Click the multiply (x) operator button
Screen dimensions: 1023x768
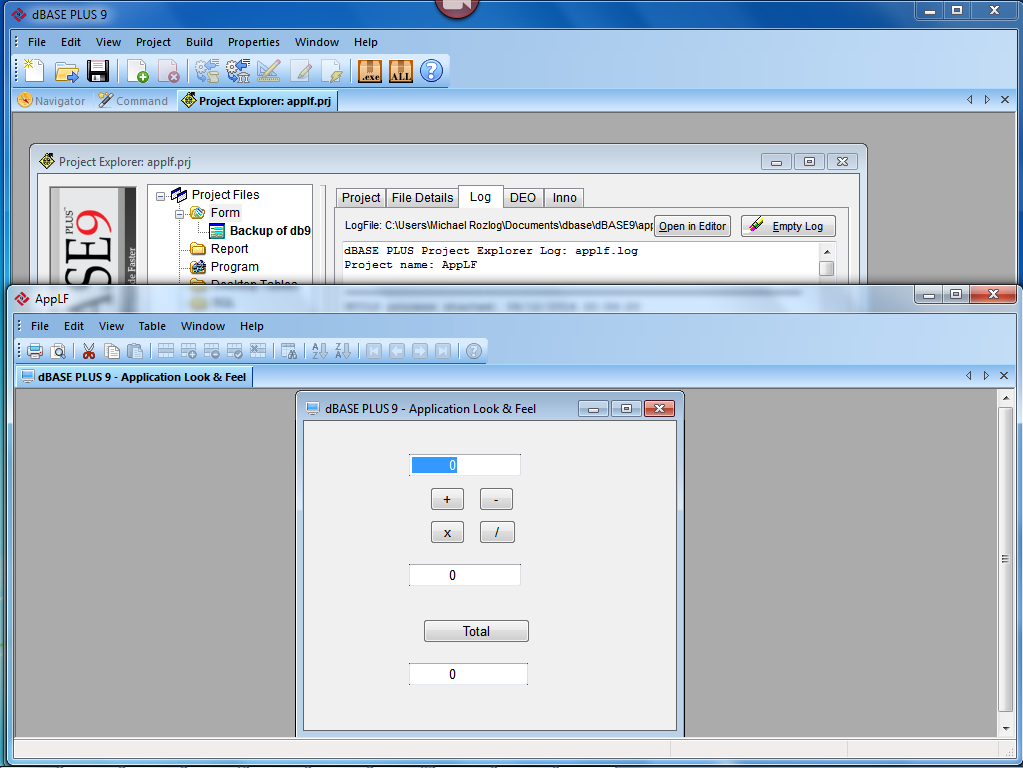pos(447,532)
